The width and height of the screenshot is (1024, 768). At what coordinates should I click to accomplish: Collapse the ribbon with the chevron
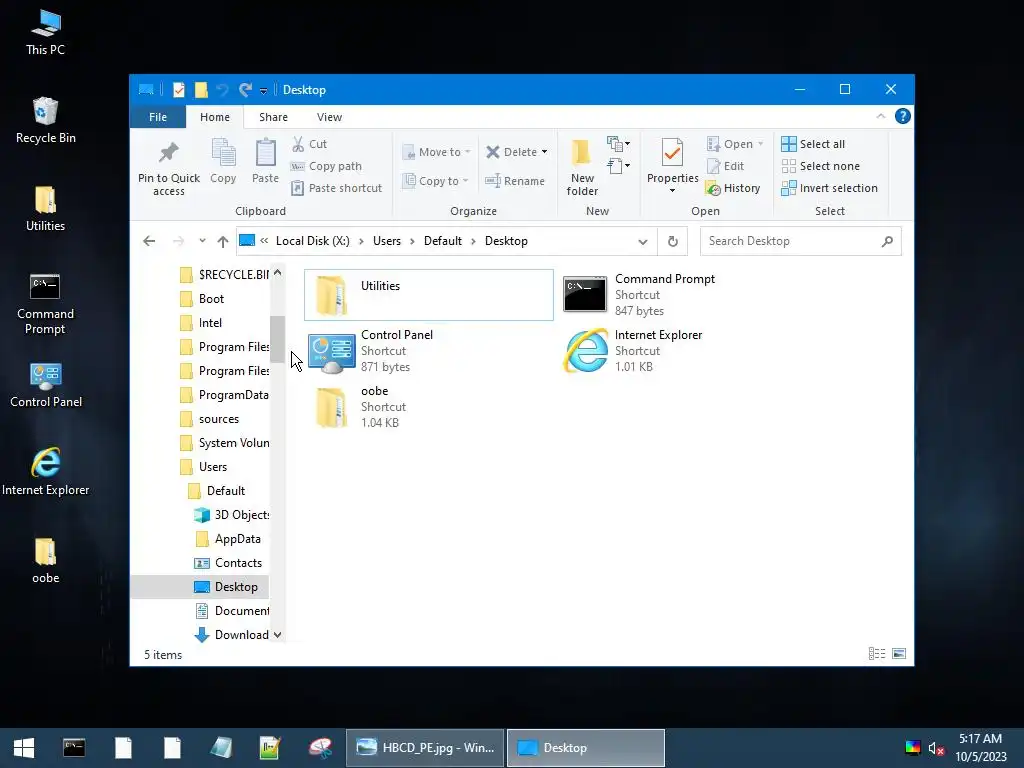pos(880,116)
